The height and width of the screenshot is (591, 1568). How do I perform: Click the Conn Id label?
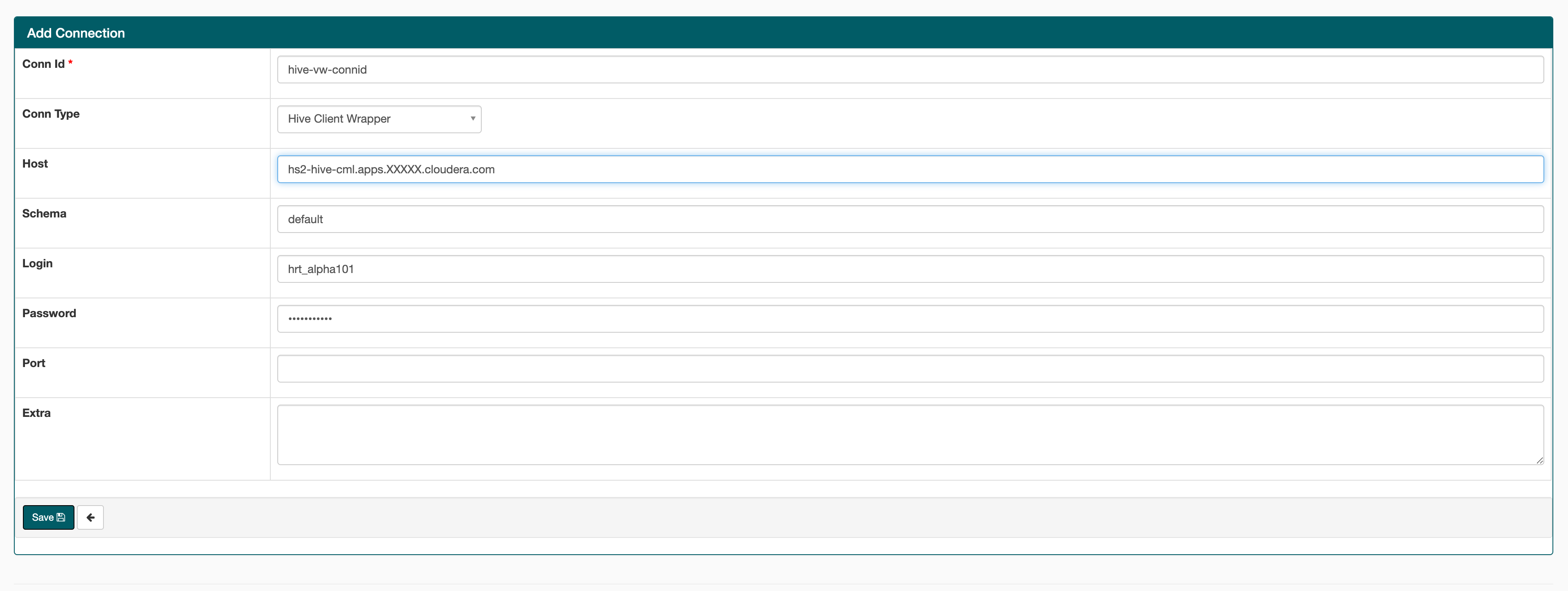point(43,64)
